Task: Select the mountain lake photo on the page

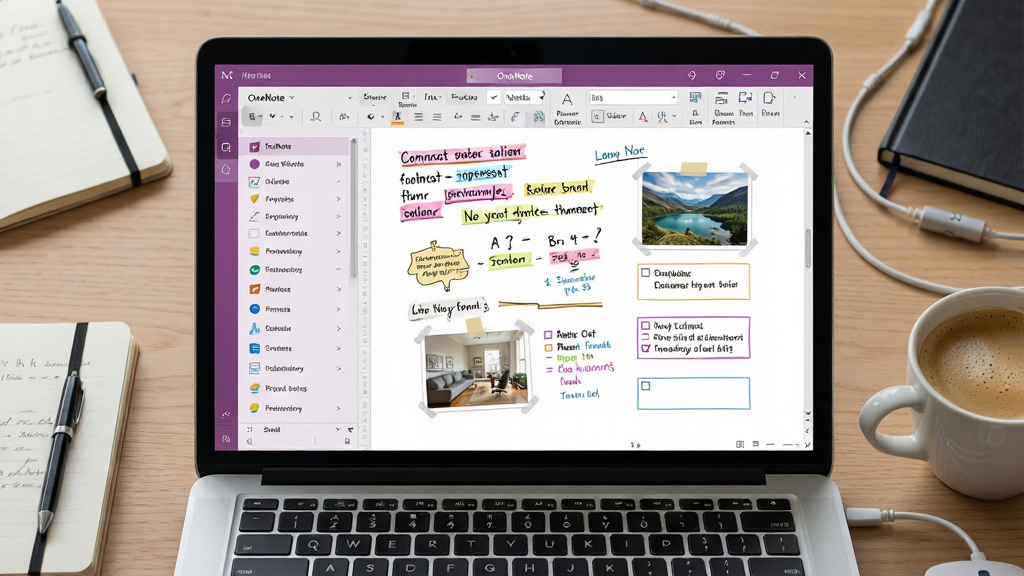Action: (695, 209)
